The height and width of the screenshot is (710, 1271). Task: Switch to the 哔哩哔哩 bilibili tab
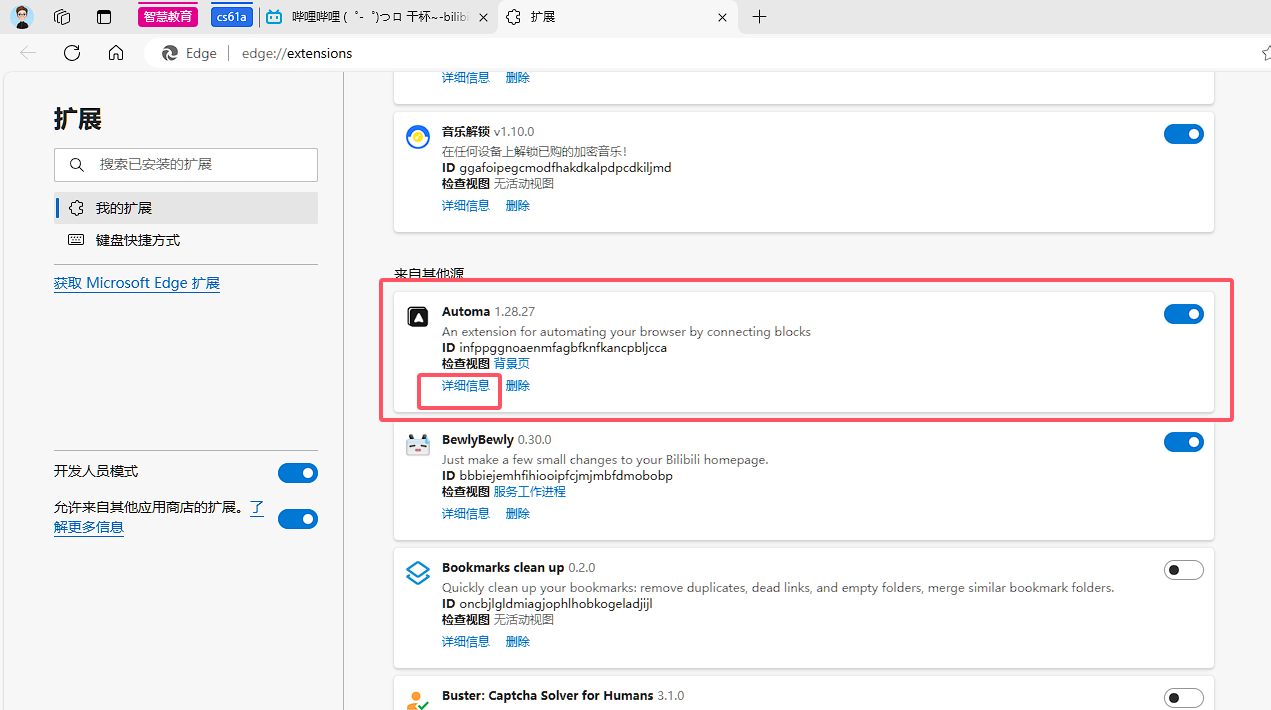click(379, 17)
